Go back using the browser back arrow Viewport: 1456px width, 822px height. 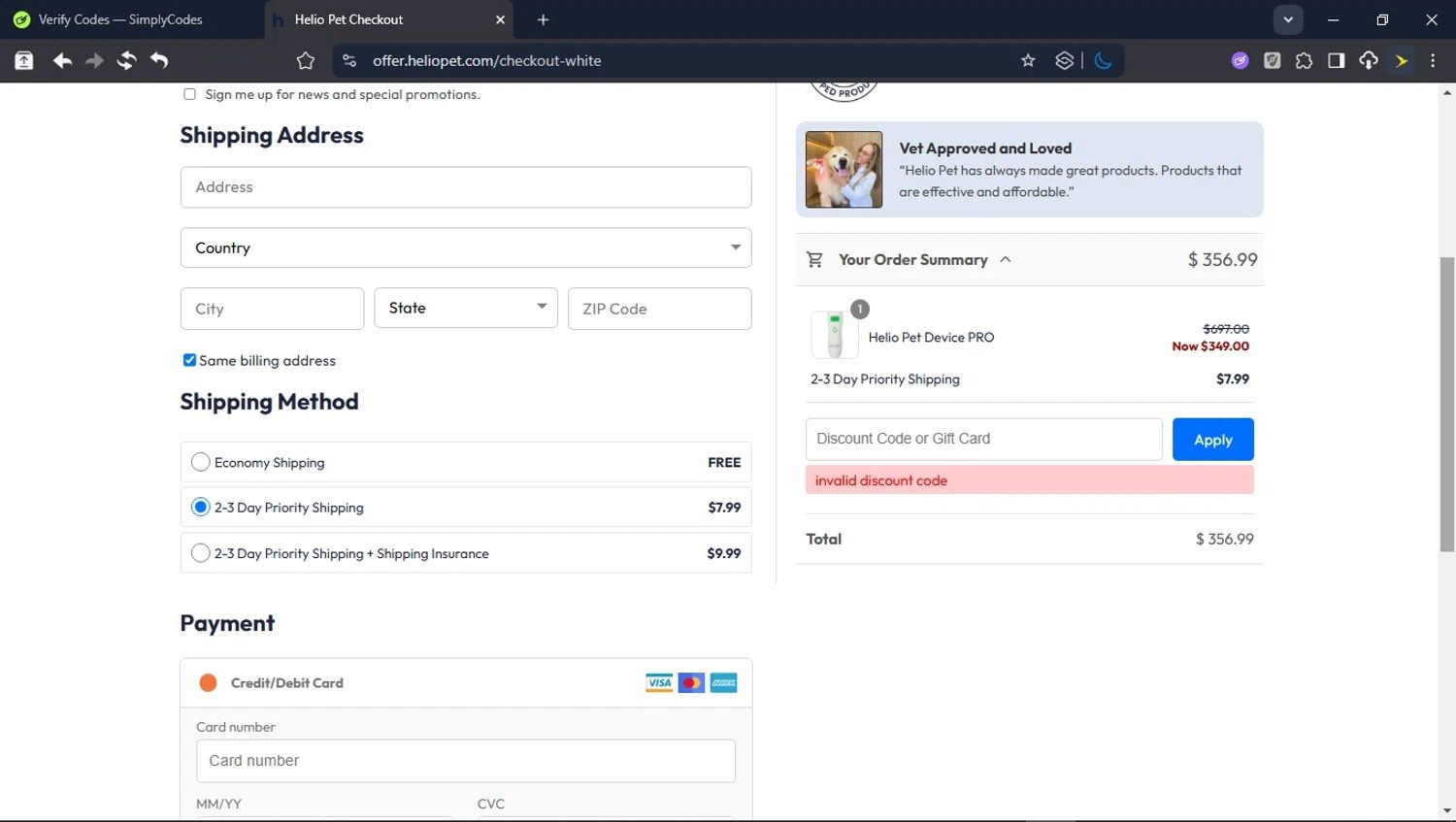(x=62, y=60)
